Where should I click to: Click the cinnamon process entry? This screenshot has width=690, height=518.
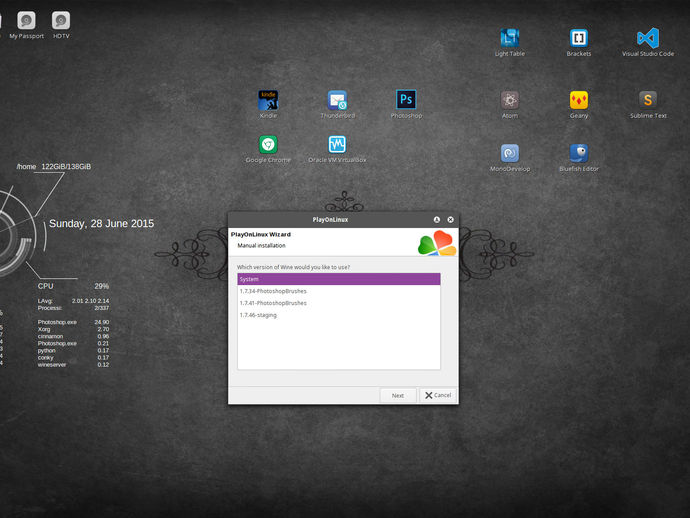click(73, 336)
